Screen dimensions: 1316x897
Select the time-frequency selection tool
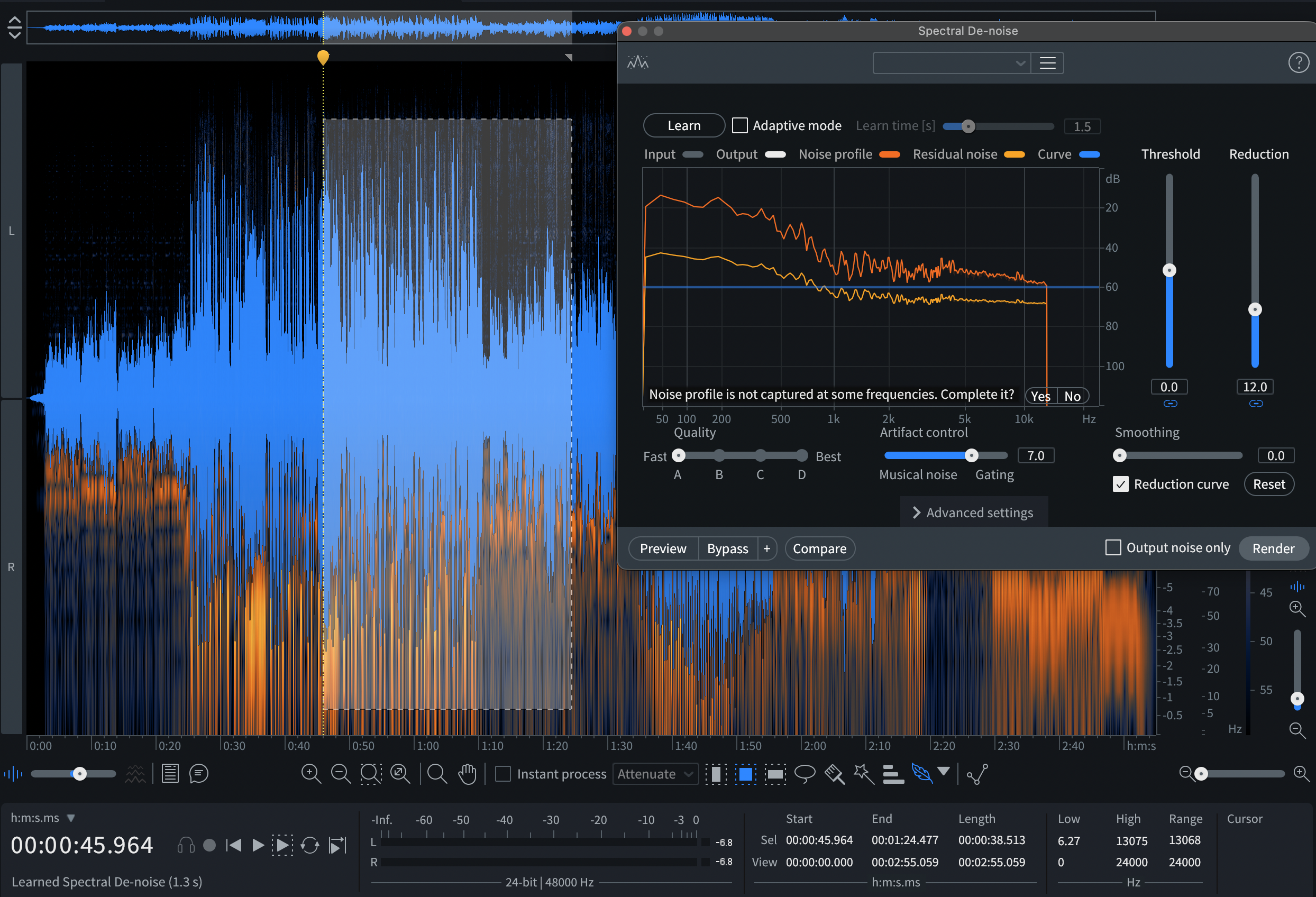(745, 774)
